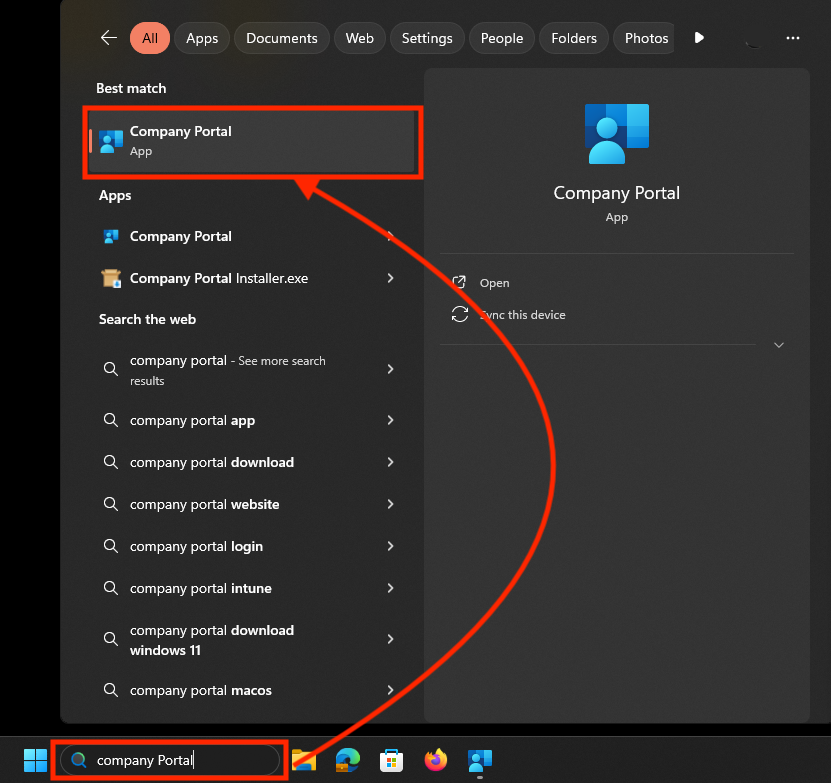Expand Company Portal Installer.exe chevron
Image resolution: width=831 pixels, height=783 pixels.
[x=391, y=278]
